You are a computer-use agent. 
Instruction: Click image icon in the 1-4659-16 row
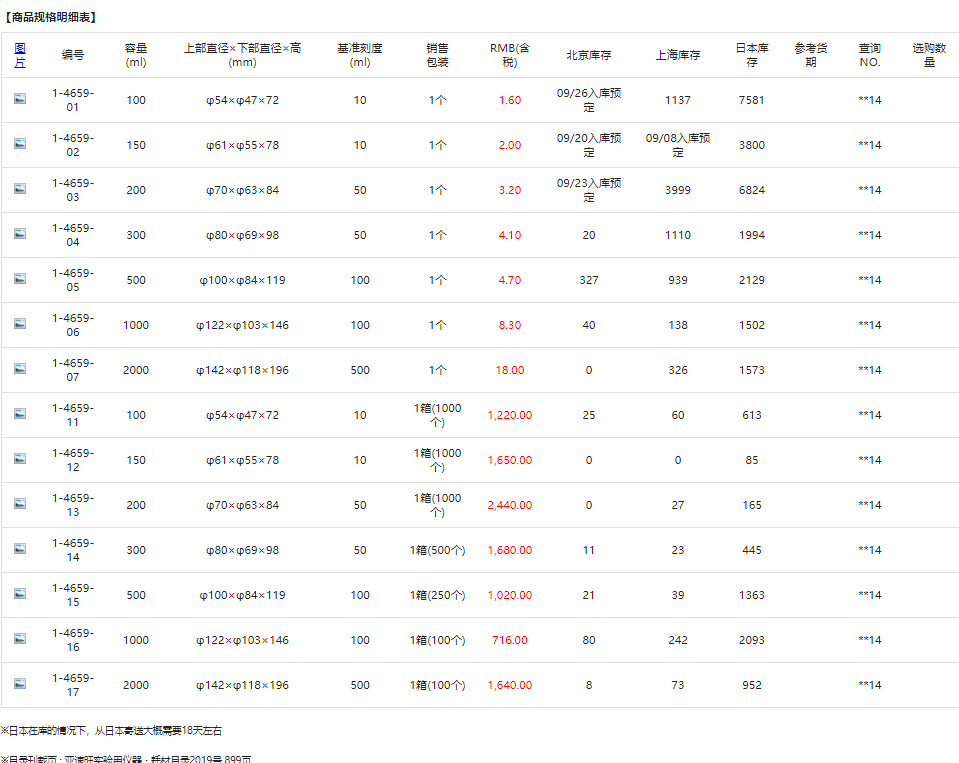point(20,639)
